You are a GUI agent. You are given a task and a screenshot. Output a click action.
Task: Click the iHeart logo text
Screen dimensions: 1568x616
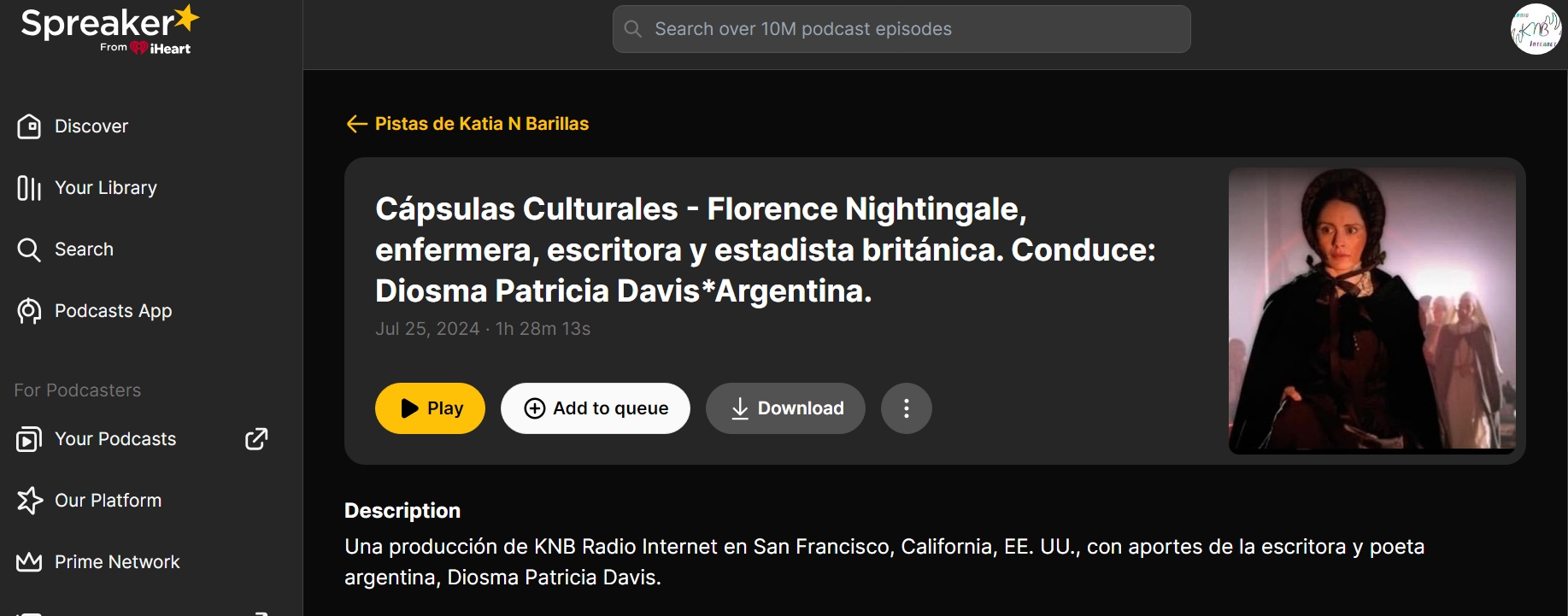[x=170, y=49]
